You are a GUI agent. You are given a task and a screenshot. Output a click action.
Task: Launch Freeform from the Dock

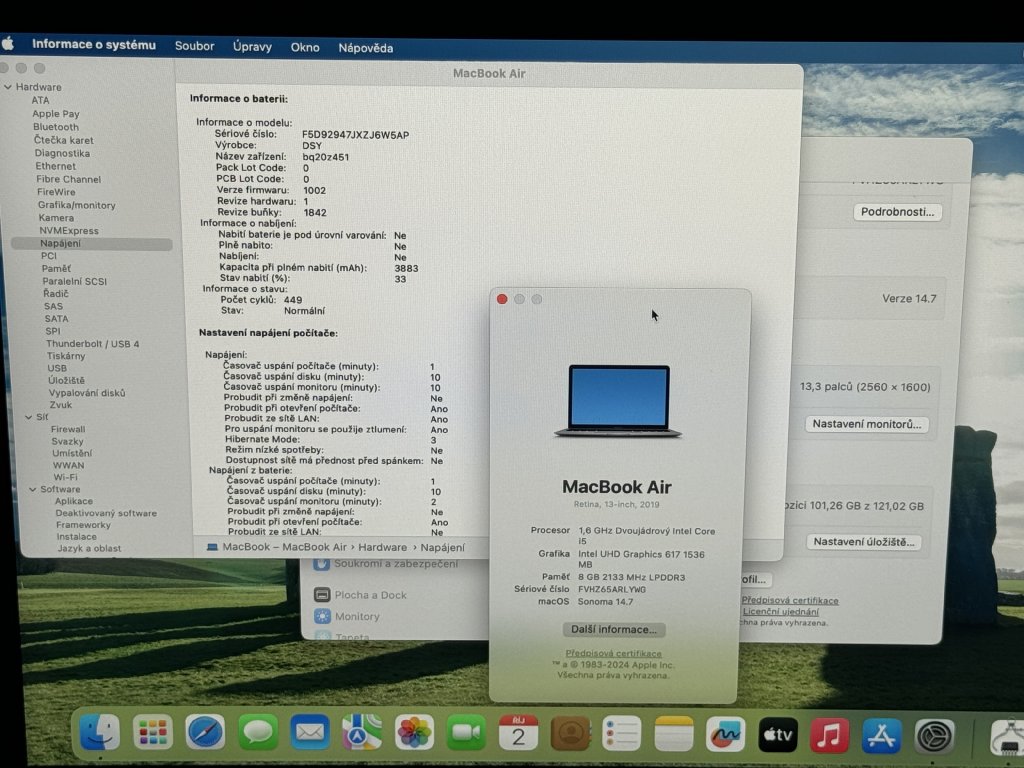click(x=726, y=734)
